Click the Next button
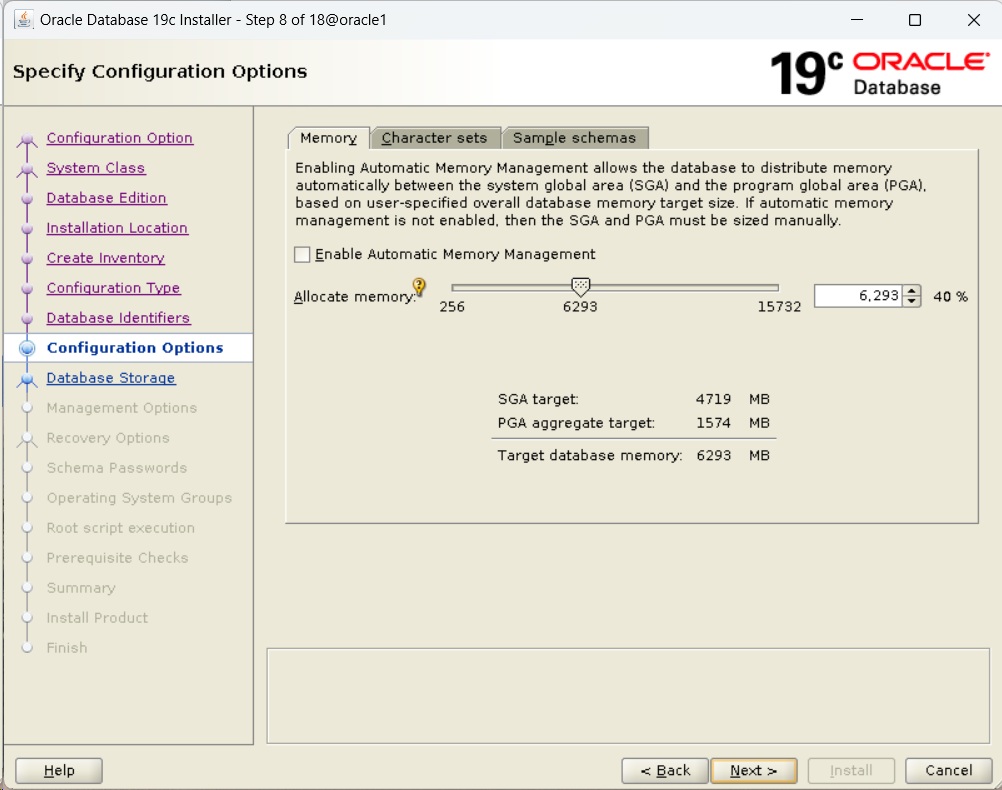Image resolution: width=1002 pixels, height=790 pixels. (754, 770)
